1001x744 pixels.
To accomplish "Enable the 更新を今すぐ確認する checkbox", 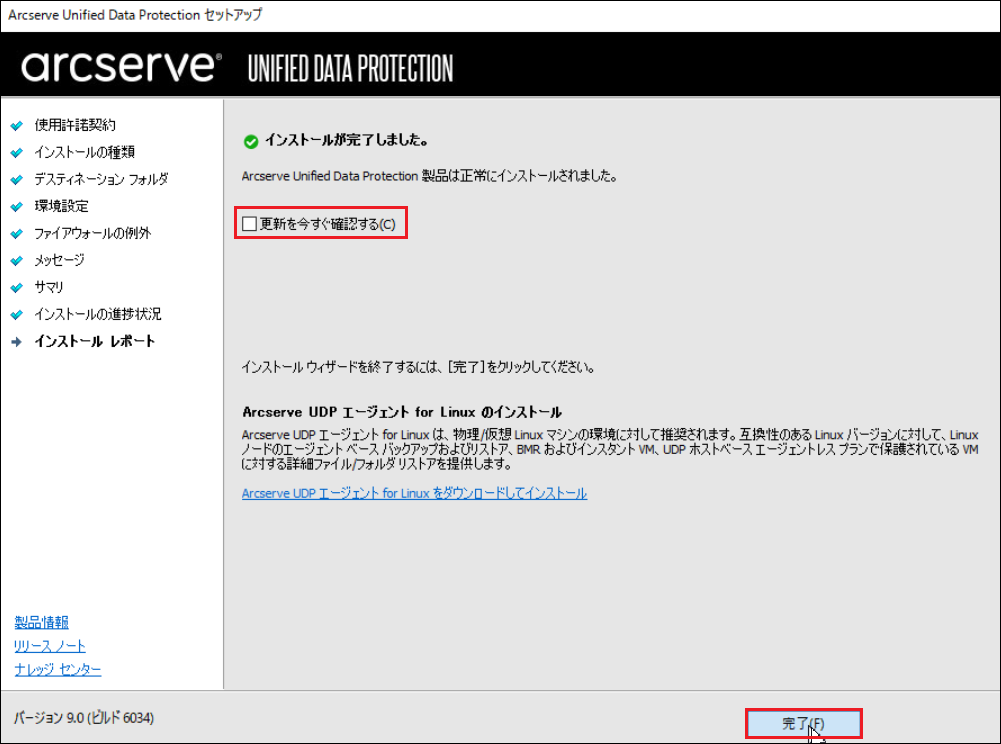I will (250, 224).
